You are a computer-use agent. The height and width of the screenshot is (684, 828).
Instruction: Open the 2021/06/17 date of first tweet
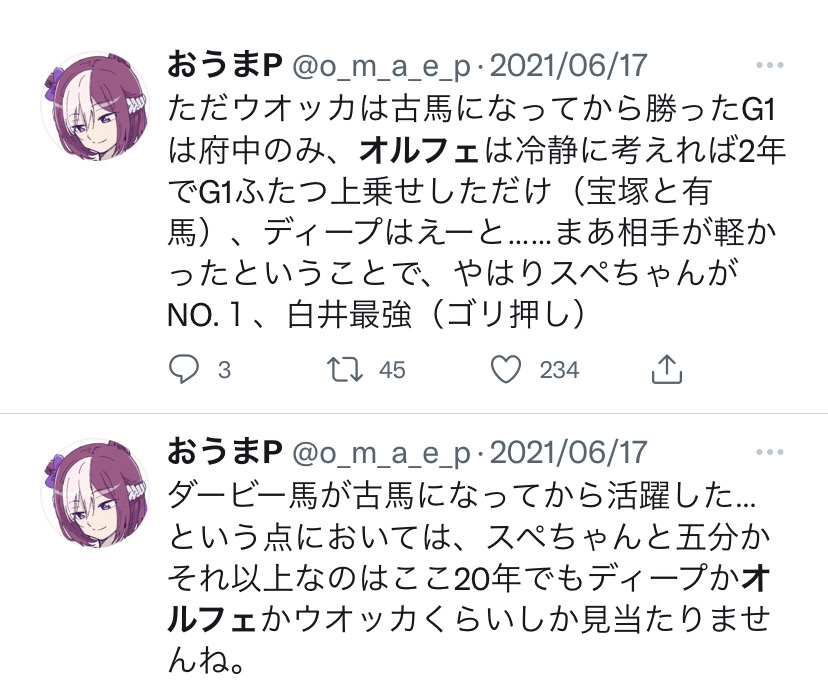coord(568,65)
